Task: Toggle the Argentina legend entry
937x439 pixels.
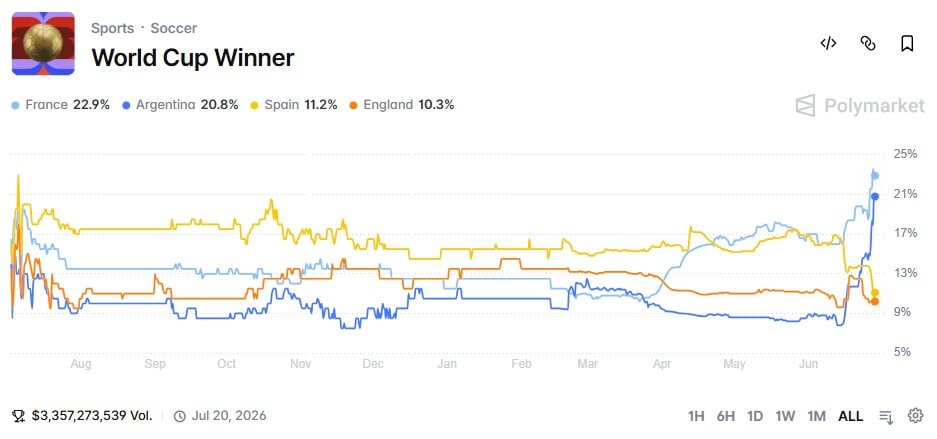Action: tap(180, 105)
